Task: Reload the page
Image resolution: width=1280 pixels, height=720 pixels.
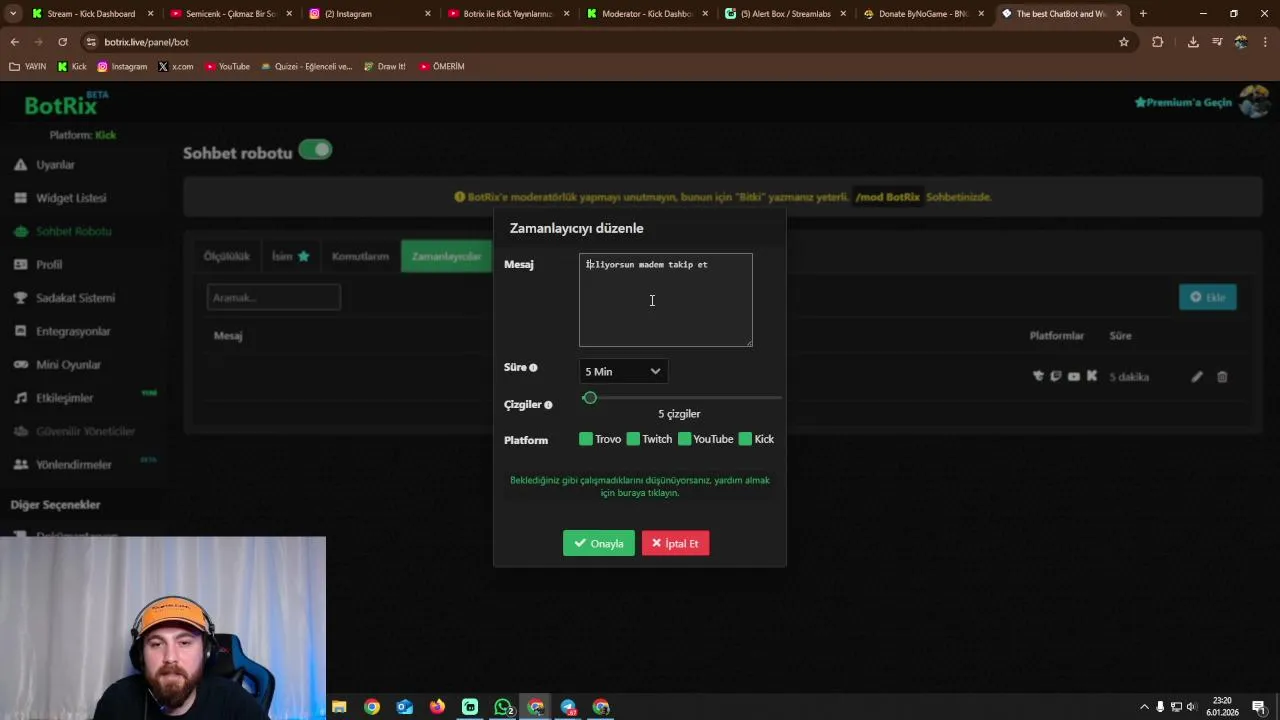Action: (62, 42)
